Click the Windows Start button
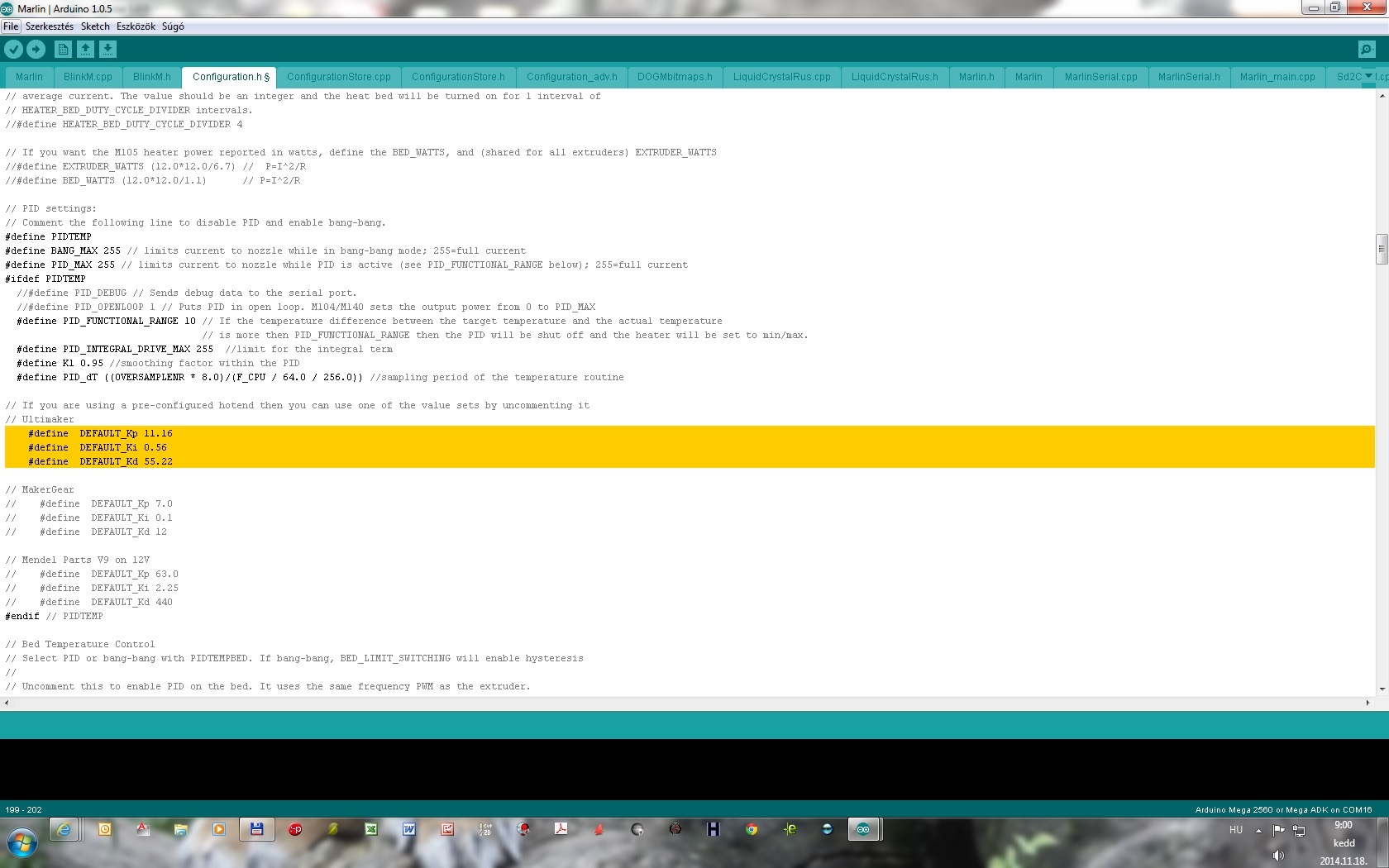 point(22,843)
